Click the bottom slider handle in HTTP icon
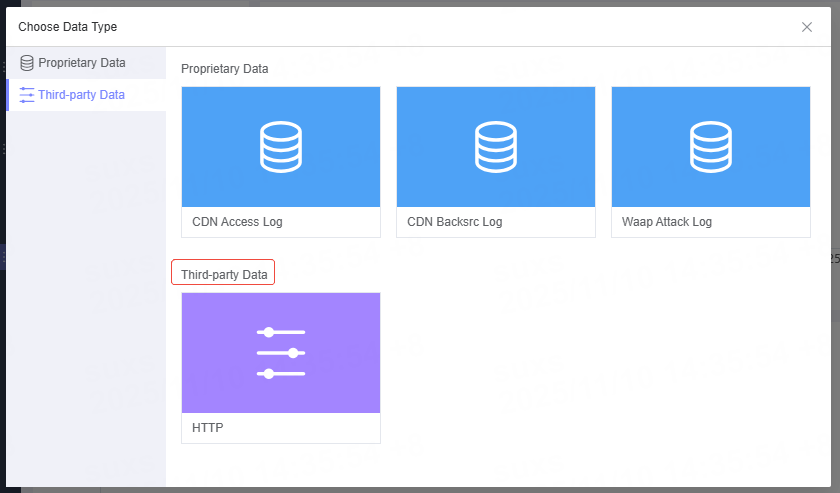840x493 pixels. [x=268, y=373]
